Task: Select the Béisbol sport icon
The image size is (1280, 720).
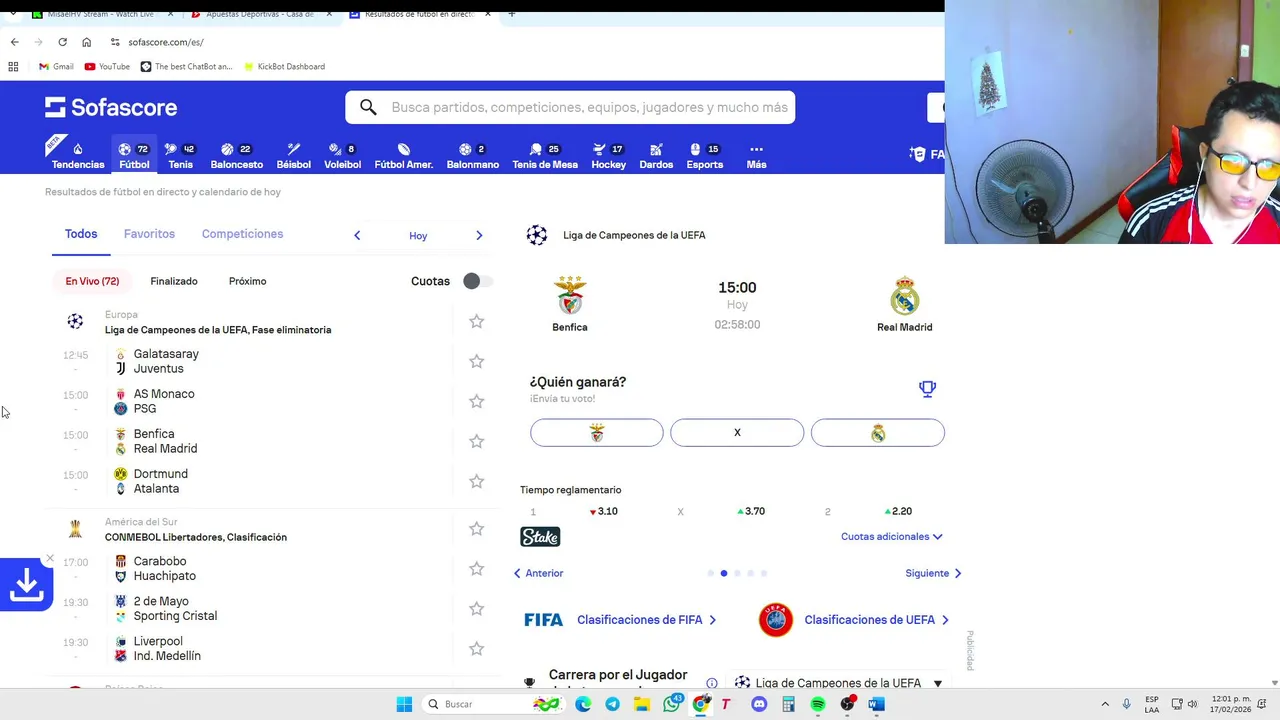Action: (293, 155)
